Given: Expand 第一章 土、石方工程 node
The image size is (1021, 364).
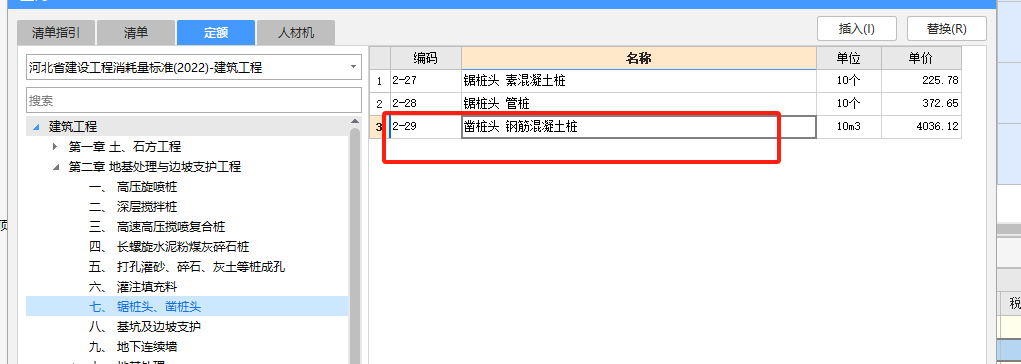Looking at the screenshot, I should pos(55,147).
